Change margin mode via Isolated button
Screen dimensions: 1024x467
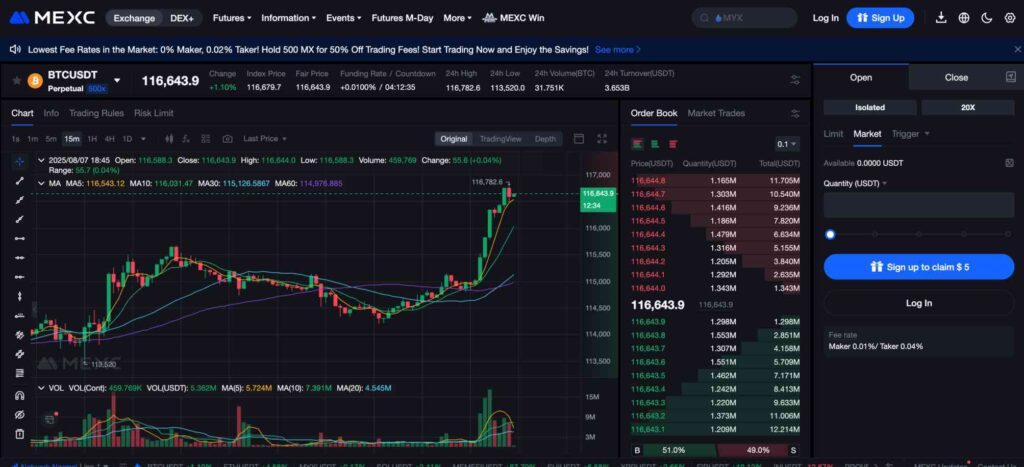click(870, 107)
